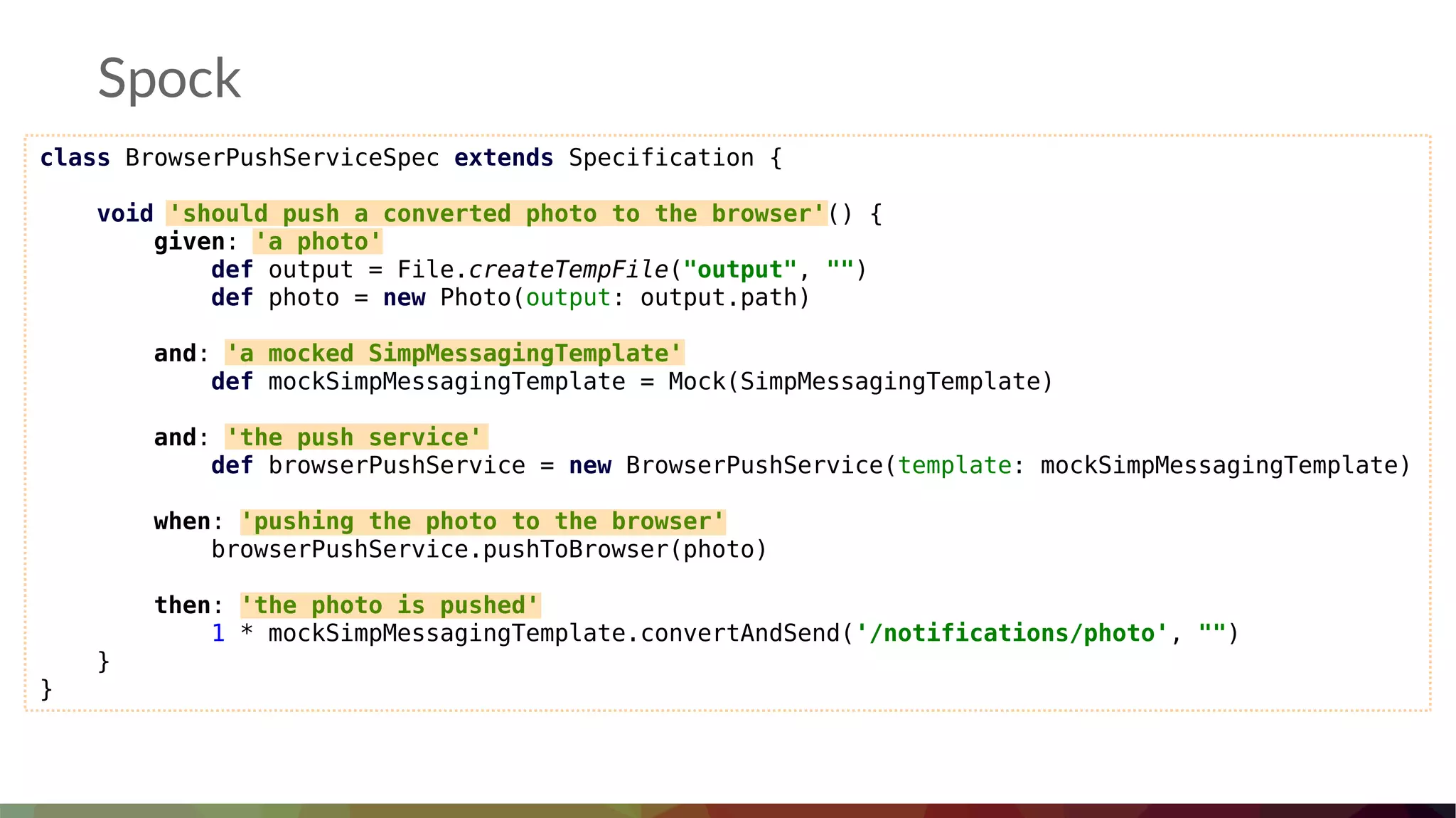The width and height of the screenshot is (1456, 818).
Task: Click the blue number '1' in the interaction line
Action: 218,633
